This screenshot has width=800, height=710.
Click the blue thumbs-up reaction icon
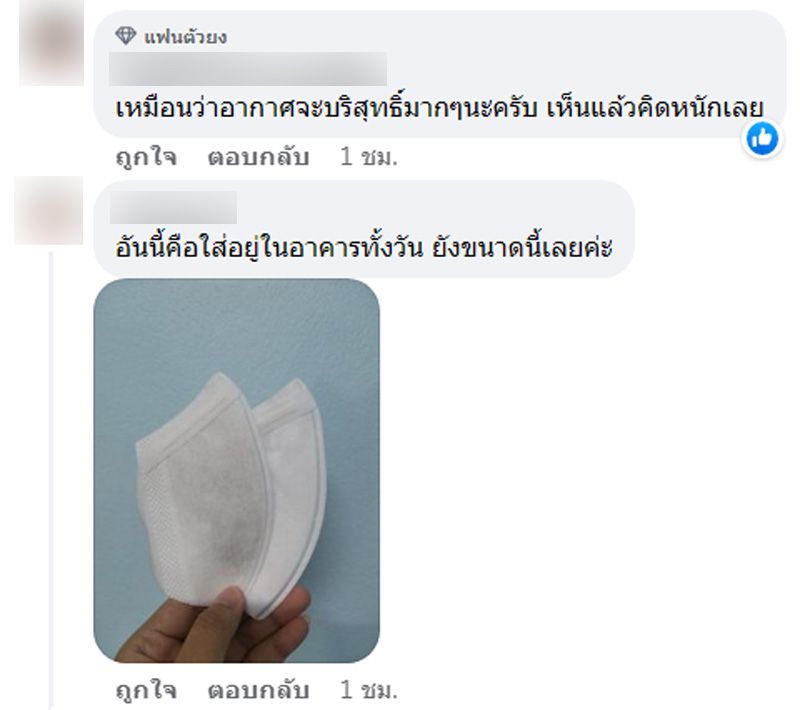762,138
